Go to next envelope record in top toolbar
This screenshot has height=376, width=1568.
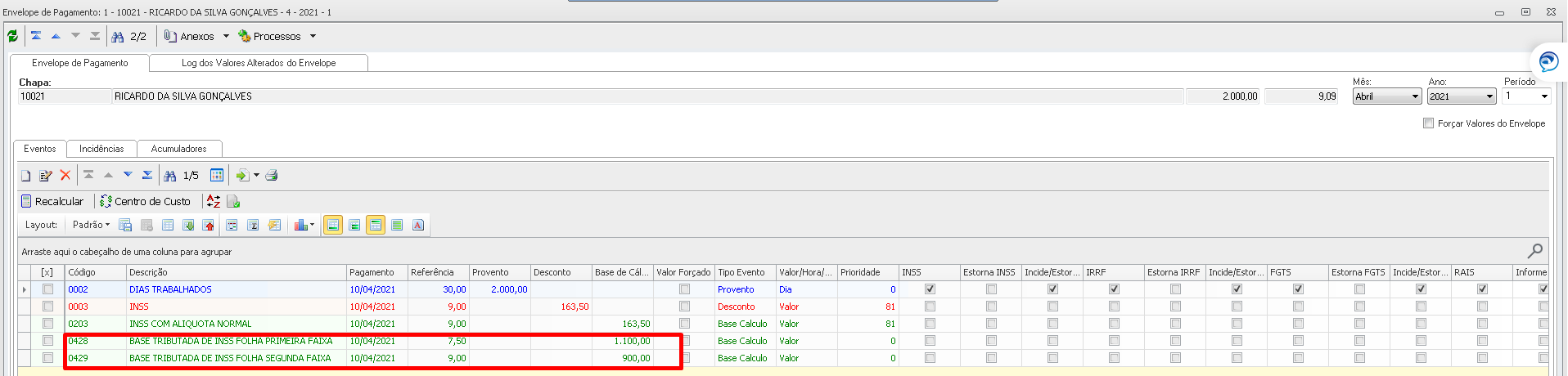(75, 36)
